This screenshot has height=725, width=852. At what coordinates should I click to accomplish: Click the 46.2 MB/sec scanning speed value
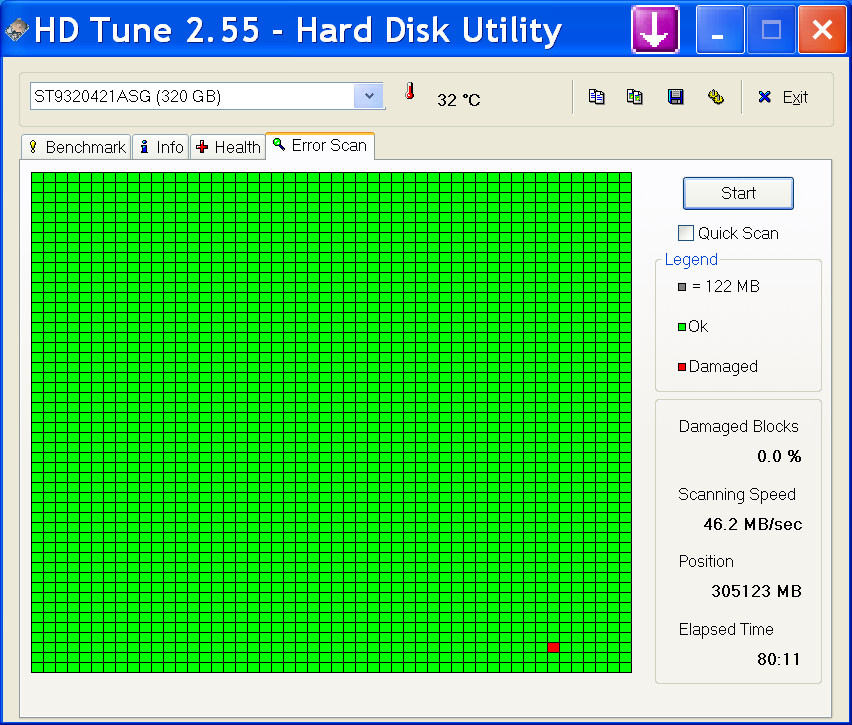[x=753, y=524]
